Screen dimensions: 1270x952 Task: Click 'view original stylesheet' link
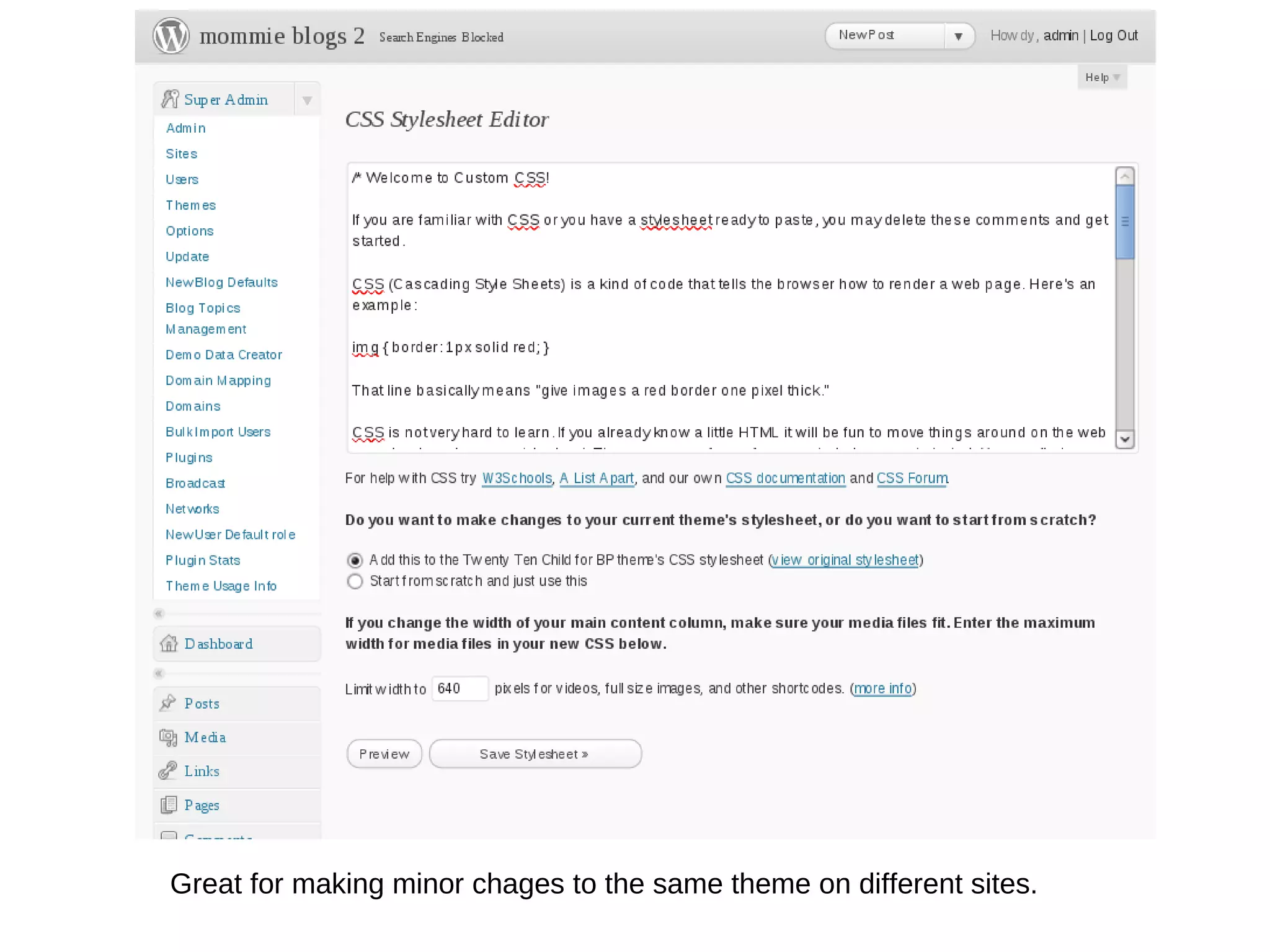pos(845,560)
